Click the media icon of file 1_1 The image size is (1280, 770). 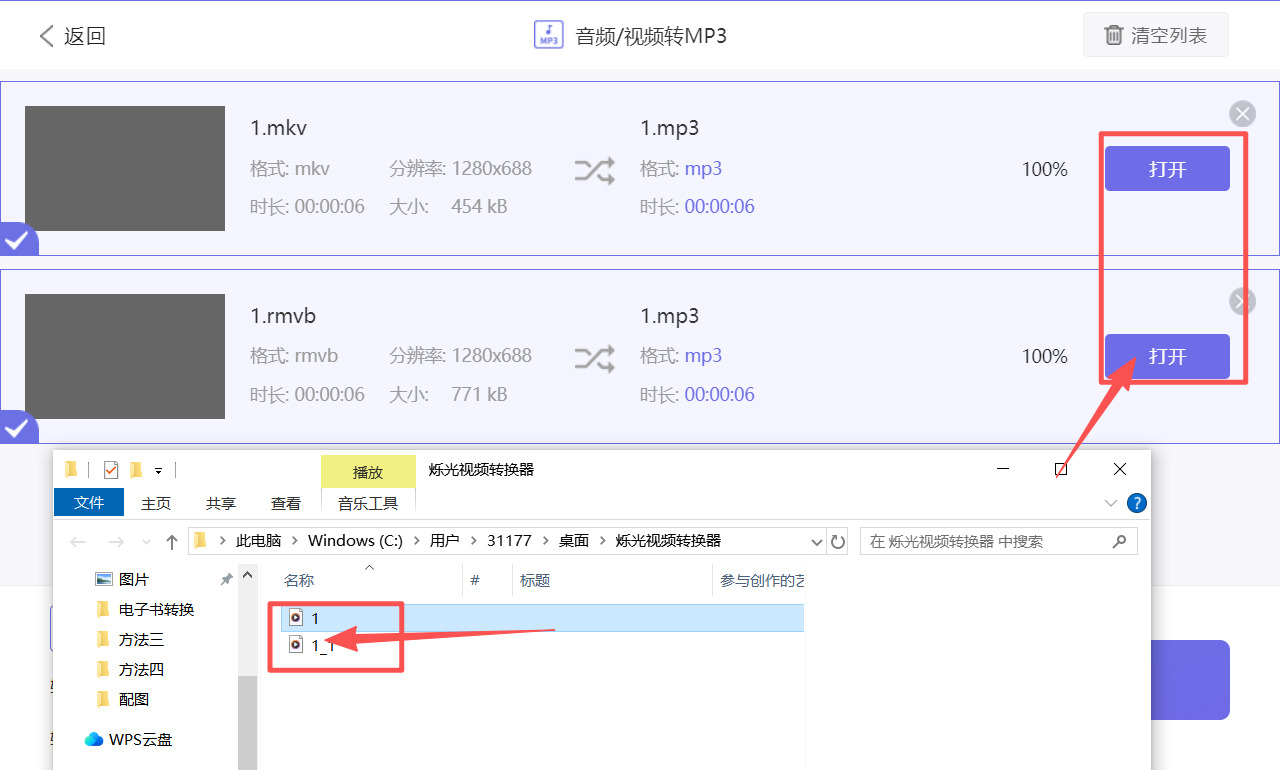tap(296, 646)
